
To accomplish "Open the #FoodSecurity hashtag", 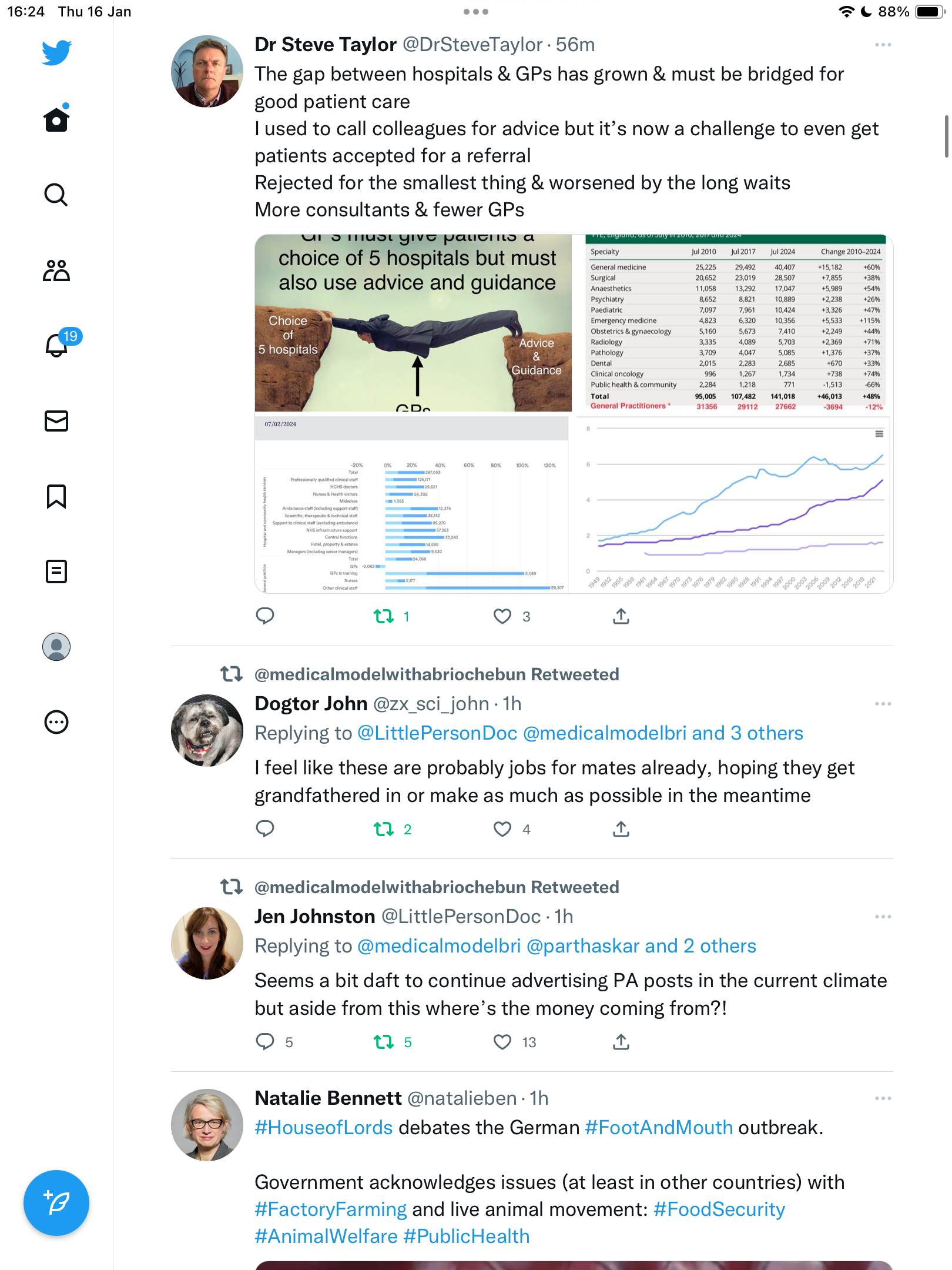I will click(719, 1209).
